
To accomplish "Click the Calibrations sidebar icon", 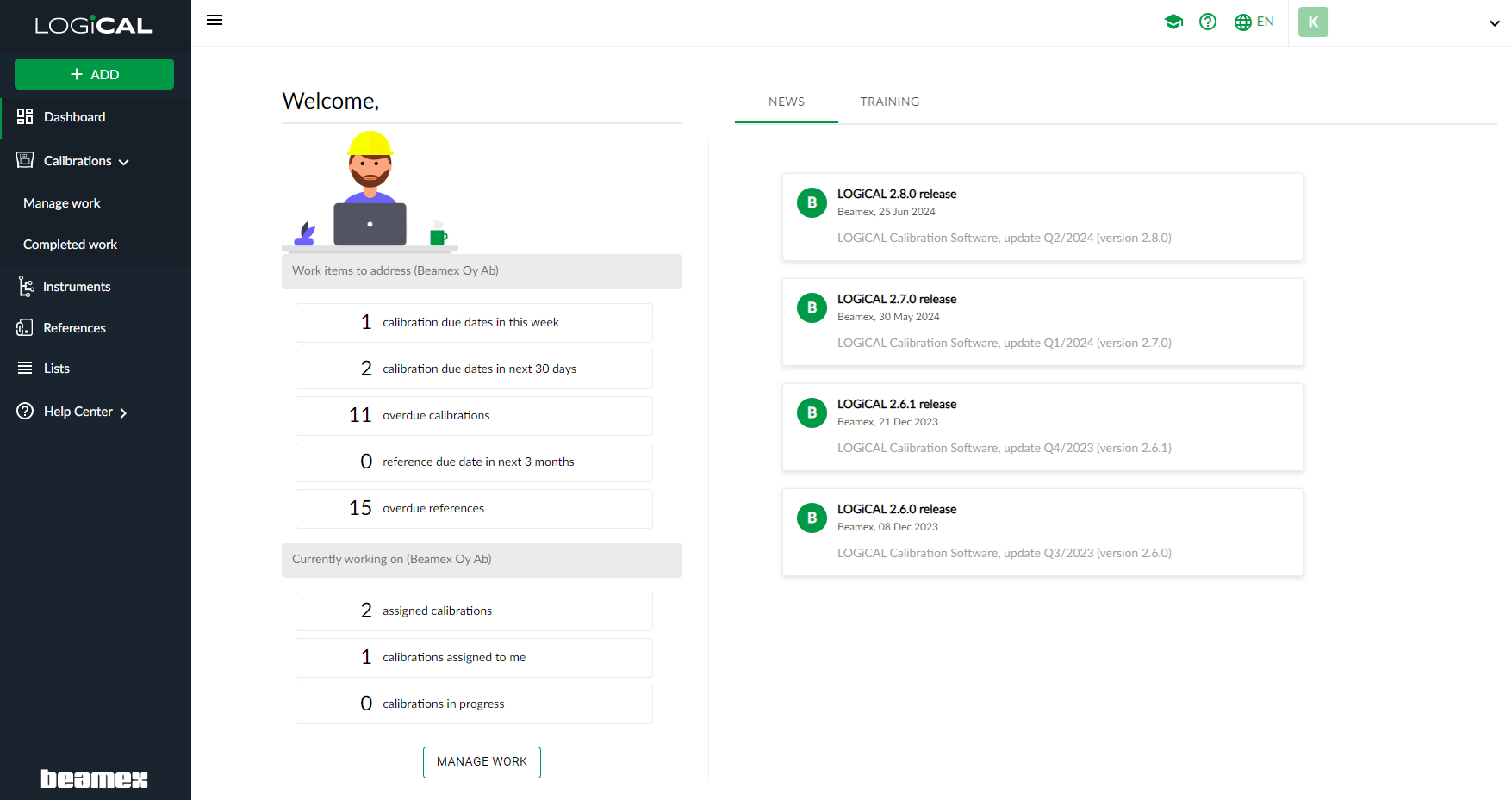I will 25,160.
